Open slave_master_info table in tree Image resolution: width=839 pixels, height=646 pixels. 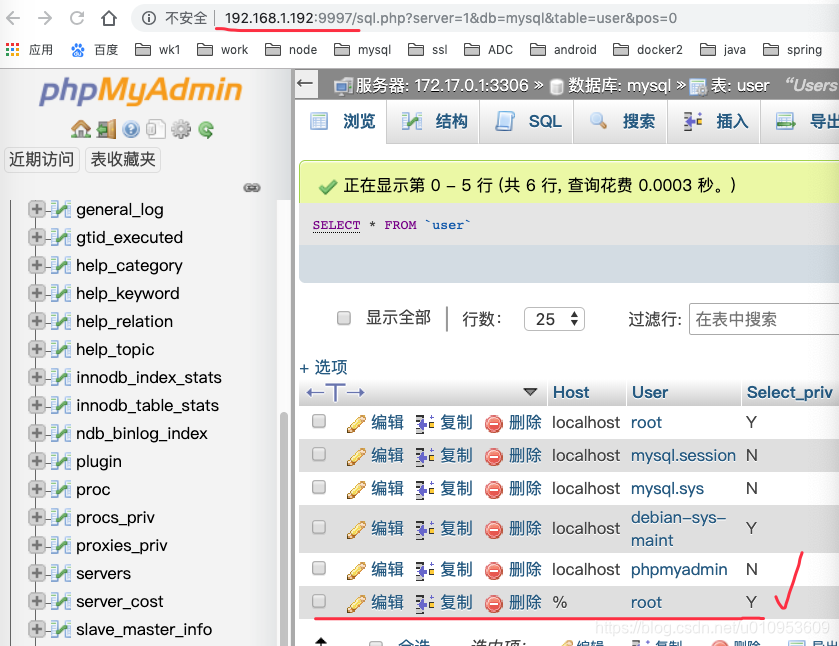pyautogui.click(x=144, y=629)
